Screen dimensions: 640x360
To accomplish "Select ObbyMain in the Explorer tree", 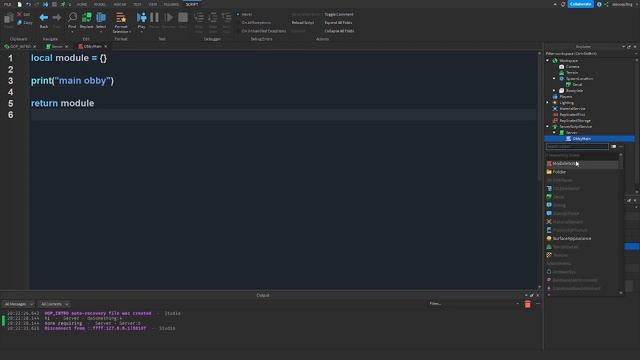I will point(589,139).
